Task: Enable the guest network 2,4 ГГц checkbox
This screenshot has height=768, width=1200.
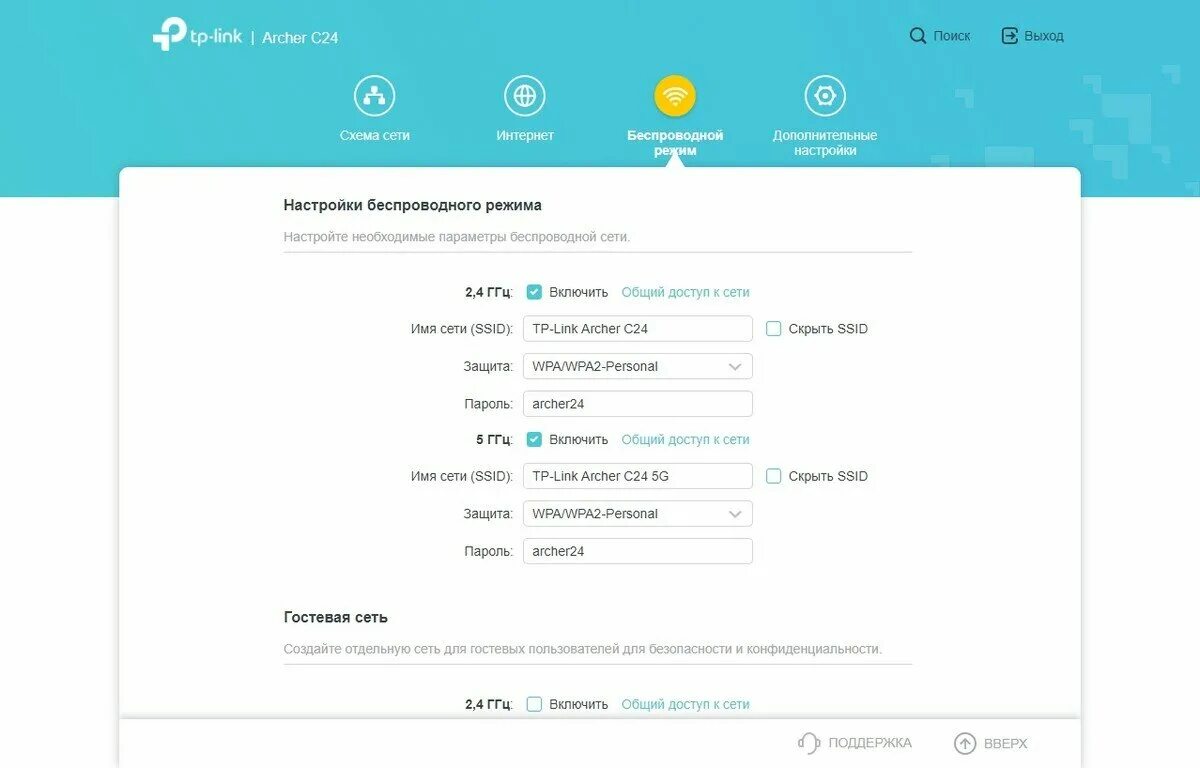Action: 534,704
